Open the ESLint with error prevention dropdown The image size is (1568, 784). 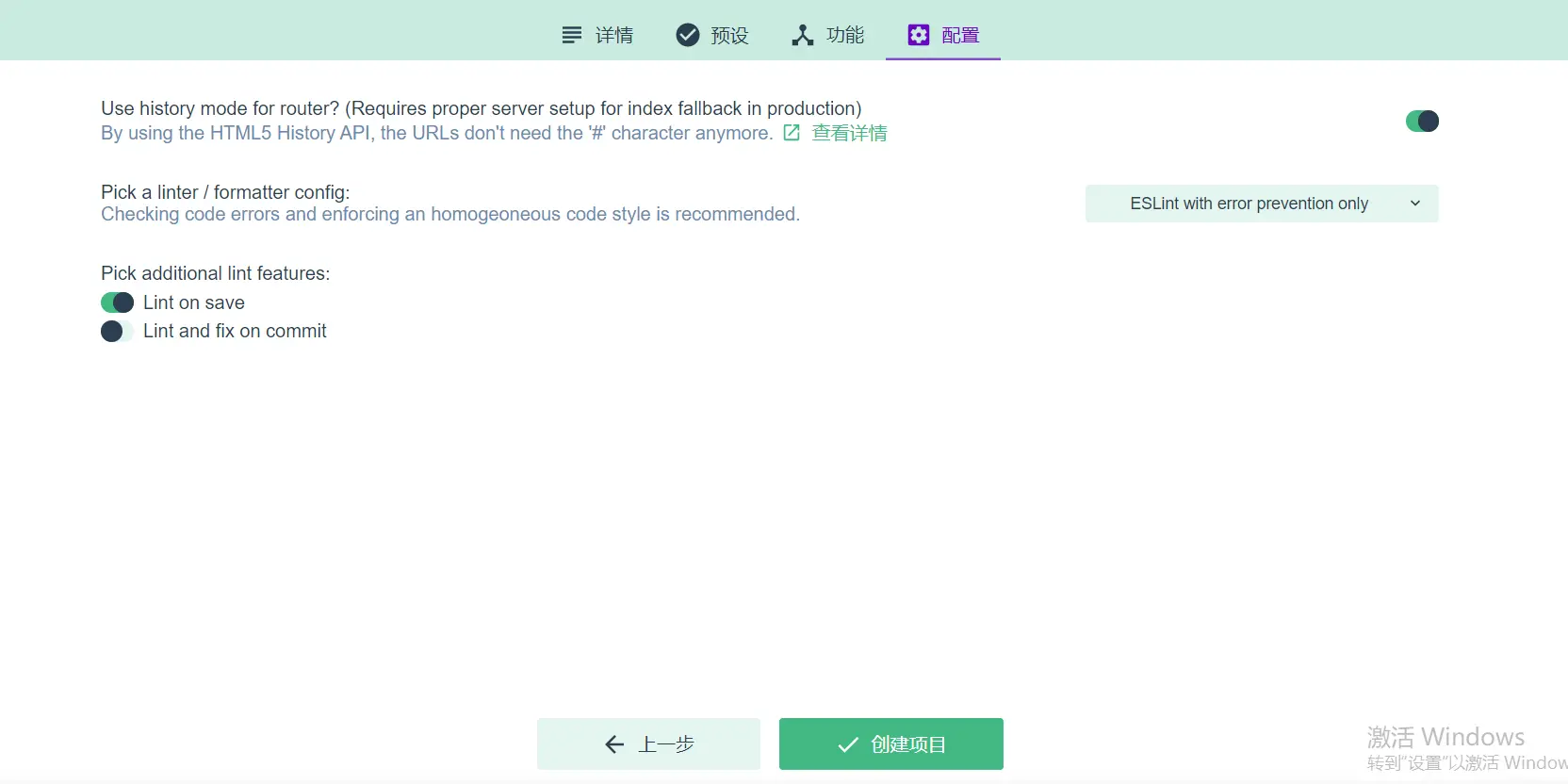coord(1262,204)
